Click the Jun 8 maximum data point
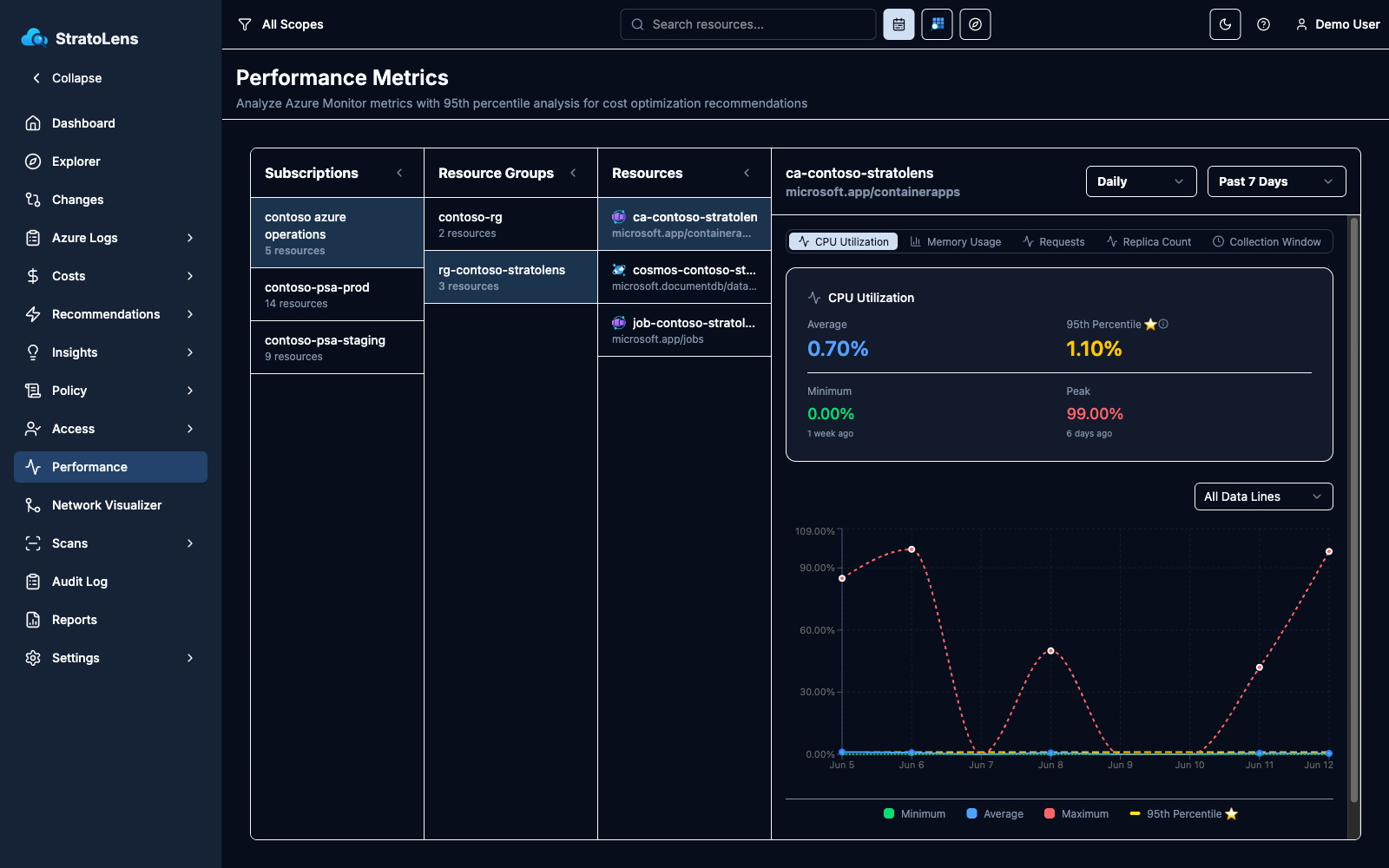Screen dimensions: 1389x868 [x=1050, y=650]
